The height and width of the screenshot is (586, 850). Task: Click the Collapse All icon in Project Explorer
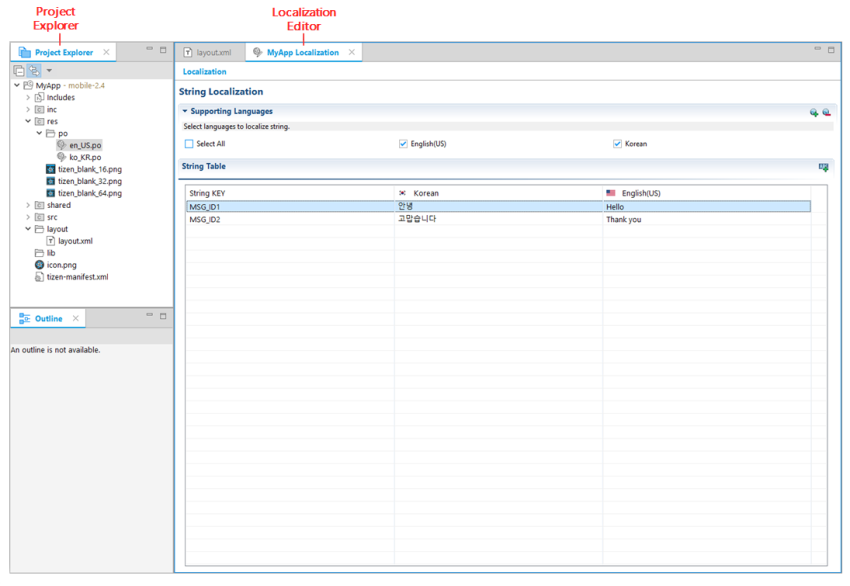coord(18,70)
